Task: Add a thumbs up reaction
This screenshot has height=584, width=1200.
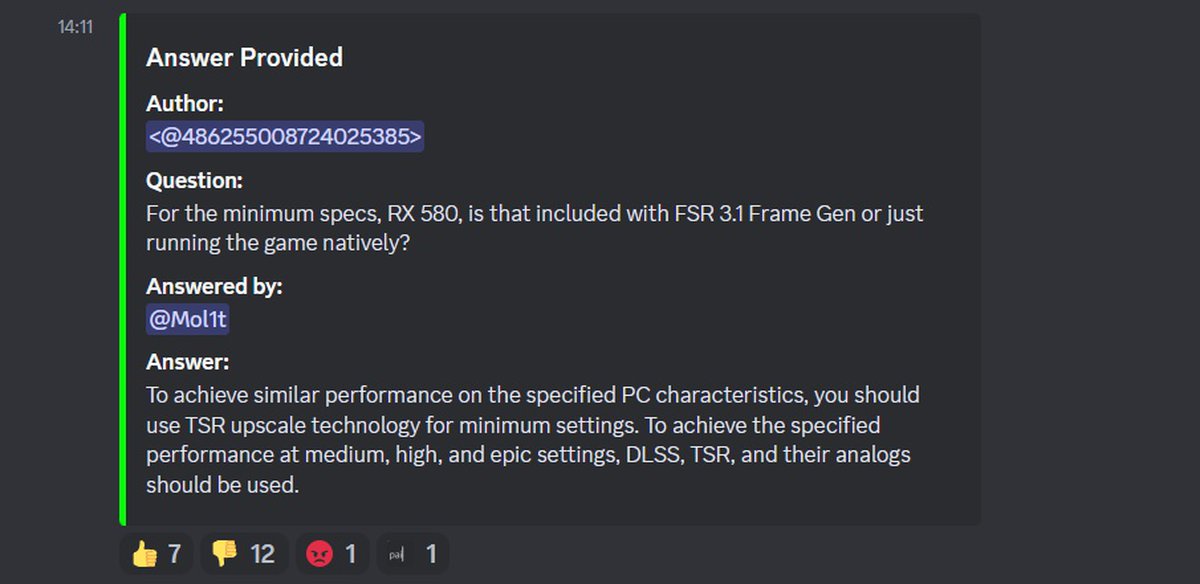Action: 145,554
